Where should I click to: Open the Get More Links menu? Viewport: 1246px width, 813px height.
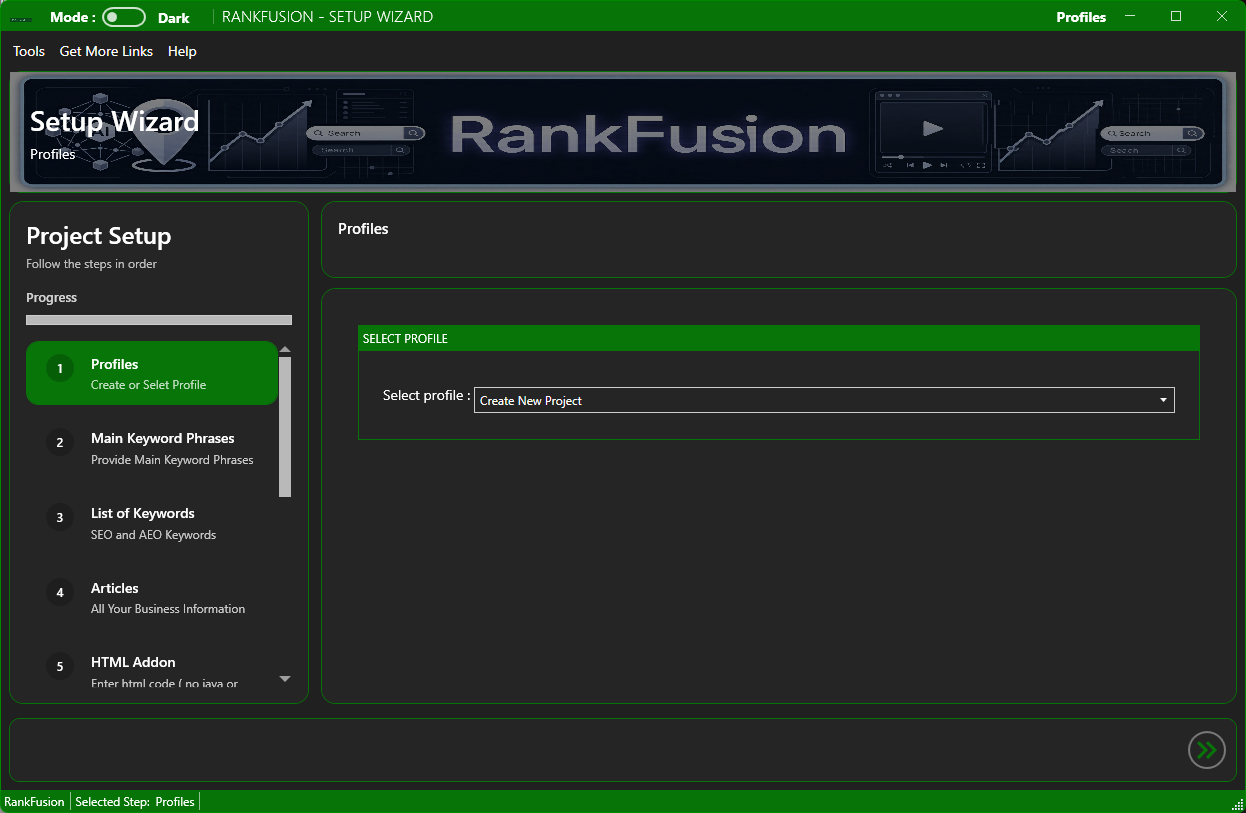point(106,51)
